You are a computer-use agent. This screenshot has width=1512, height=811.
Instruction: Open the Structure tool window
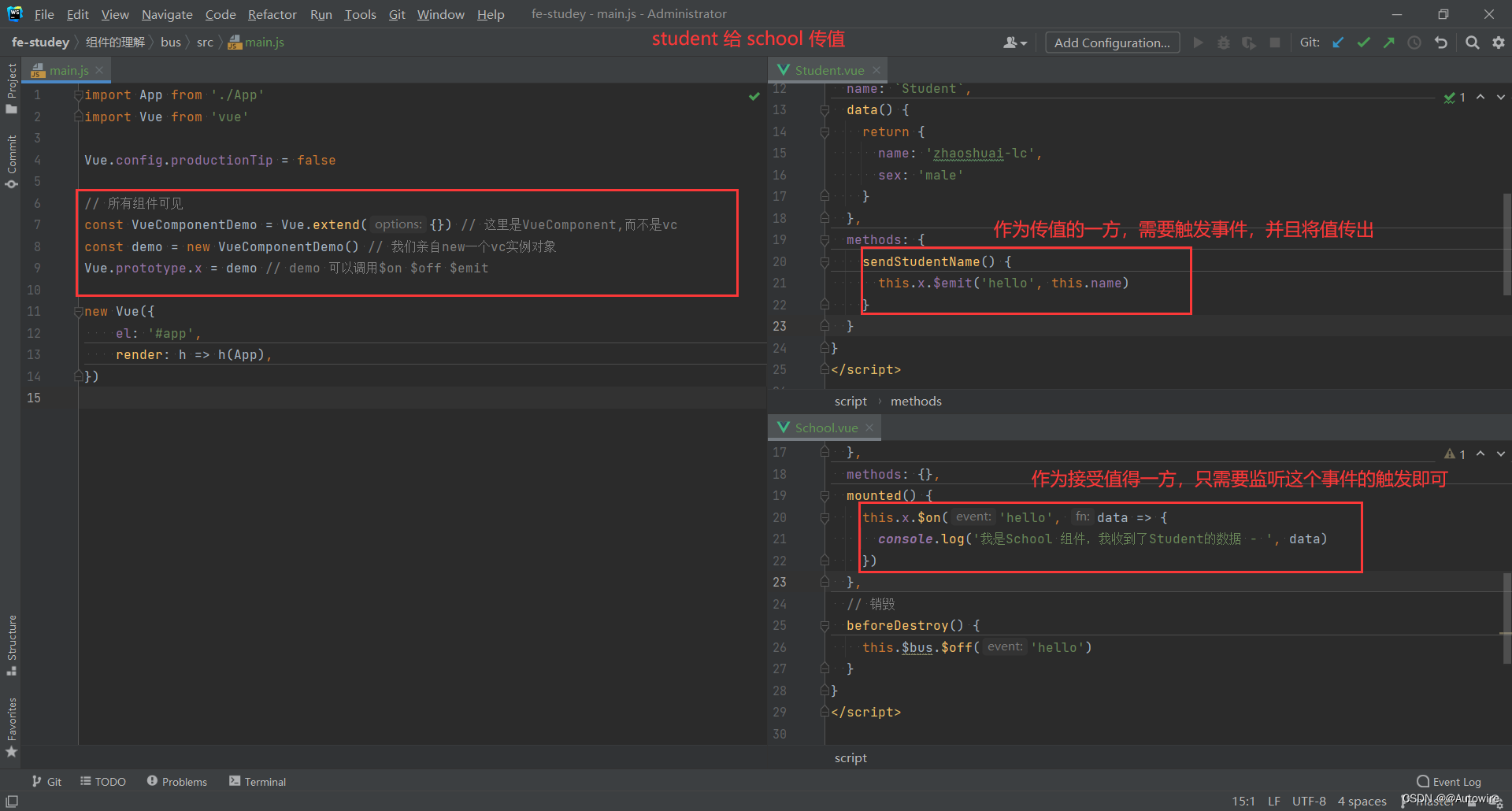pyautogui.click(x=11, y=645)
